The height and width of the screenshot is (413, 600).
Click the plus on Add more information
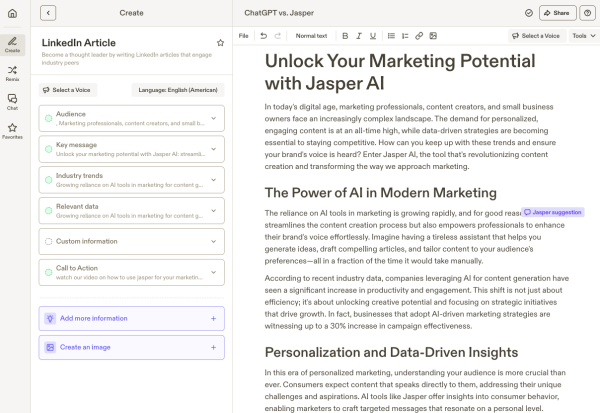pyautogui.click(x=214, y=318)
